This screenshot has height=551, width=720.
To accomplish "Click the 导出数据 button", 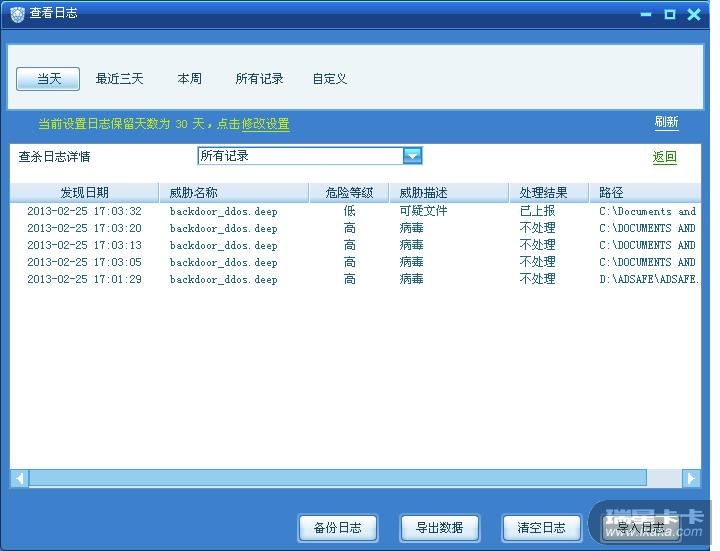I will [x=440, y=528].
